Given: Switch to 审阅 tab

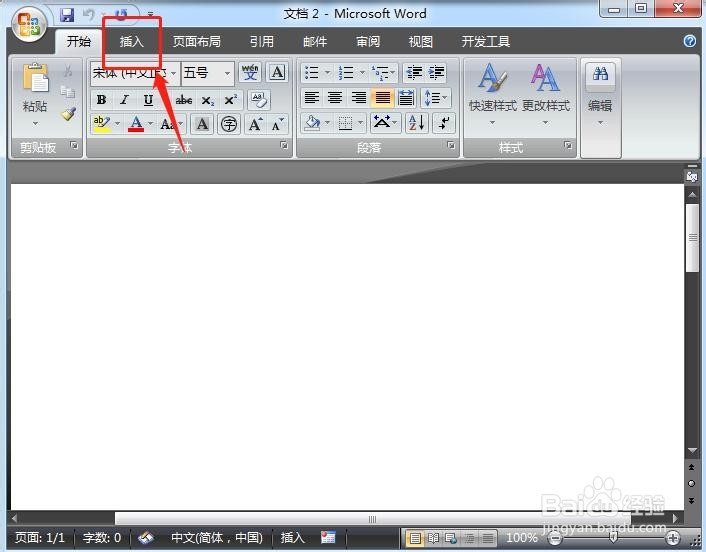Looking at the screenshot, I should pos(368,41).
